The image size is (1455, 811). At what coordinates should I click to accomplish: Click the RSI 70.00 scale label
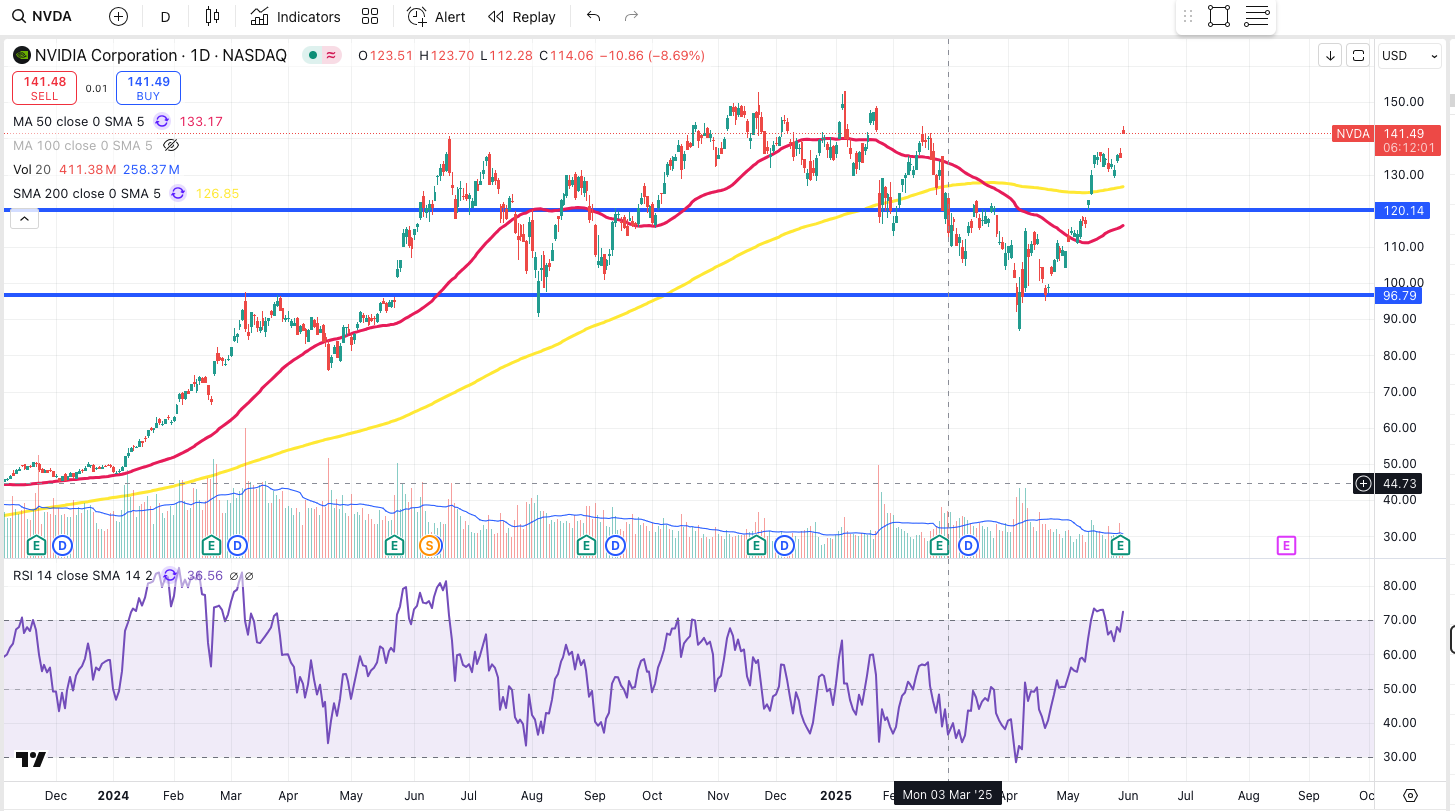tap(1401, 620)
